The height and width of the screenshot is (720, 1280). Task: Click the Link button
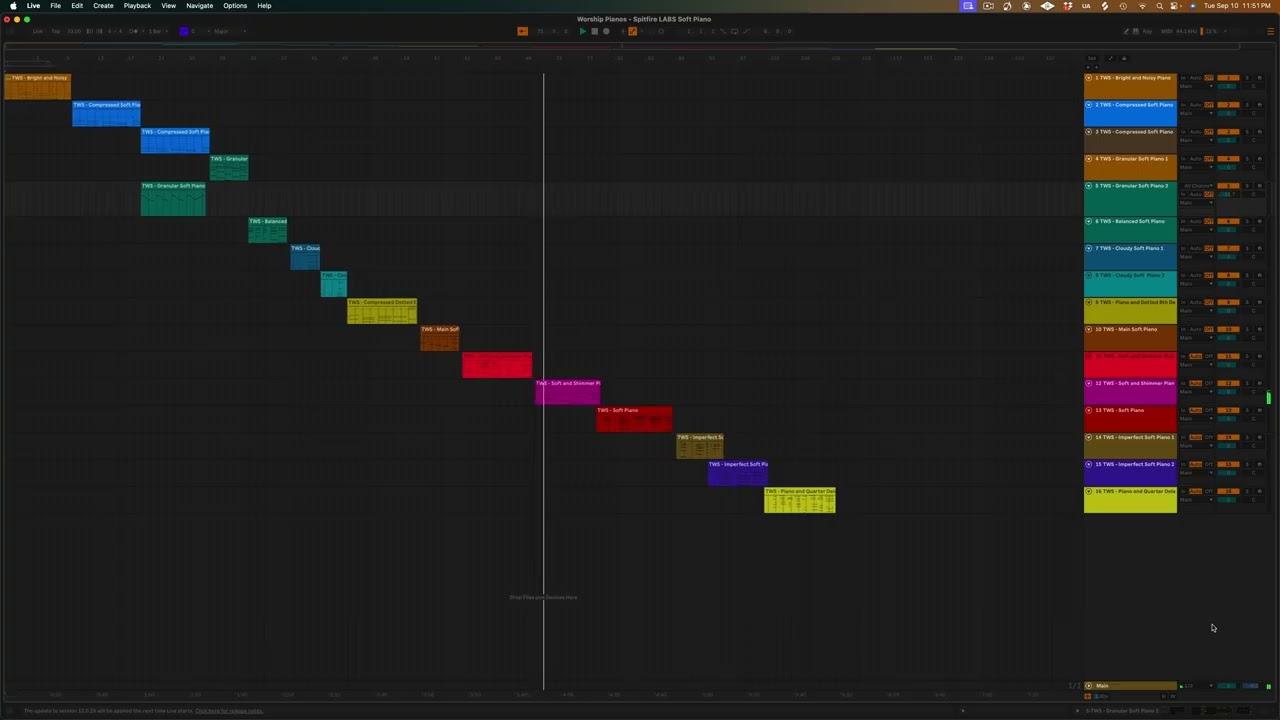37,31
